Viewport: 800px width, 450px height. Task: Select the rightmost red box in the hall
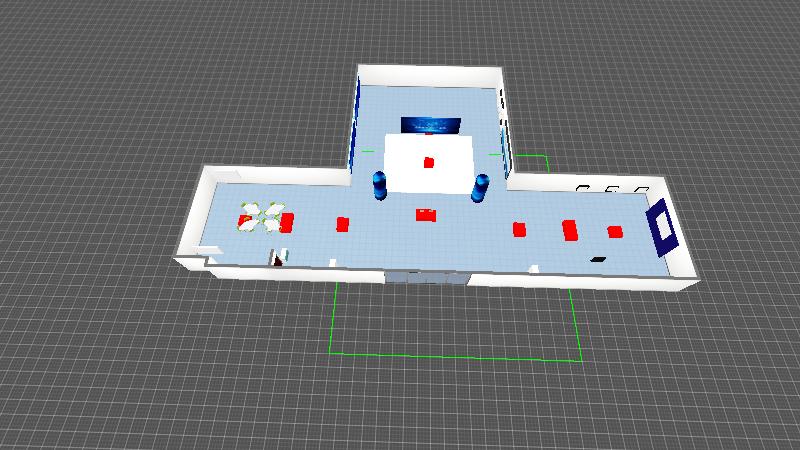(615, 232)
